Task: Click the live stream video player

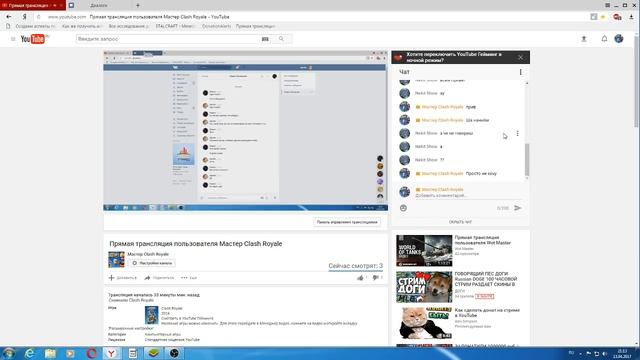Action: (245, 131)
